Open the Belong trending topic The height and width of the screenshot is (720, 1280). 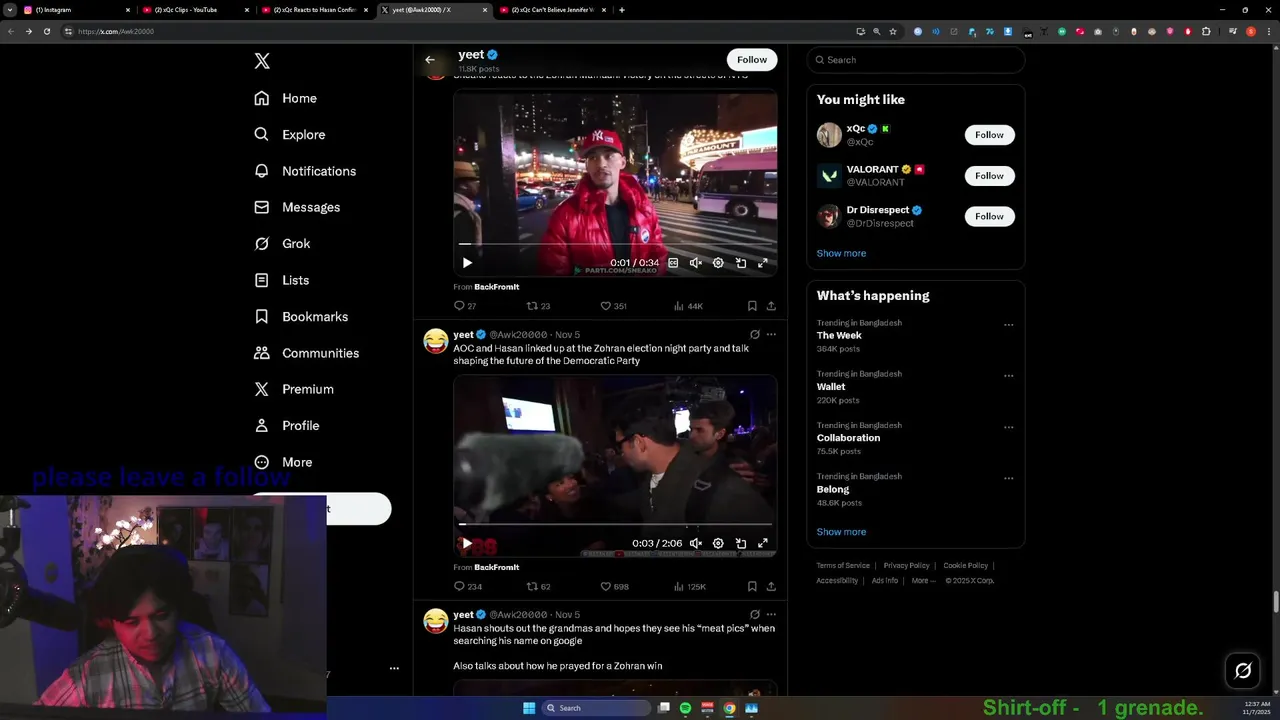point(833,489)
